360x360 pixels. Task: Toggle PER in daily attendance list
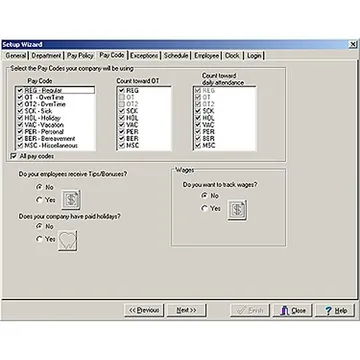(198, 132)
